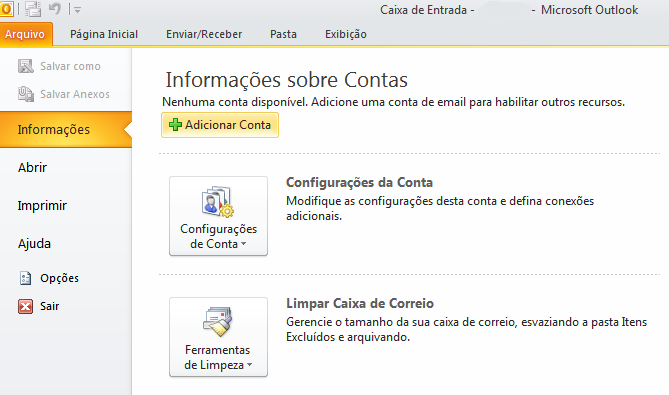Switch to the Enviar/Receber tab
The width and height of the screenshot is (669, 395).
204,34
